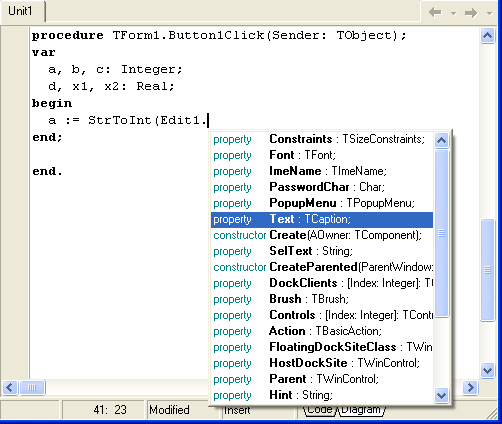Click the Modified status bar indicator
The image size is (502, 424).
[169, 410]
